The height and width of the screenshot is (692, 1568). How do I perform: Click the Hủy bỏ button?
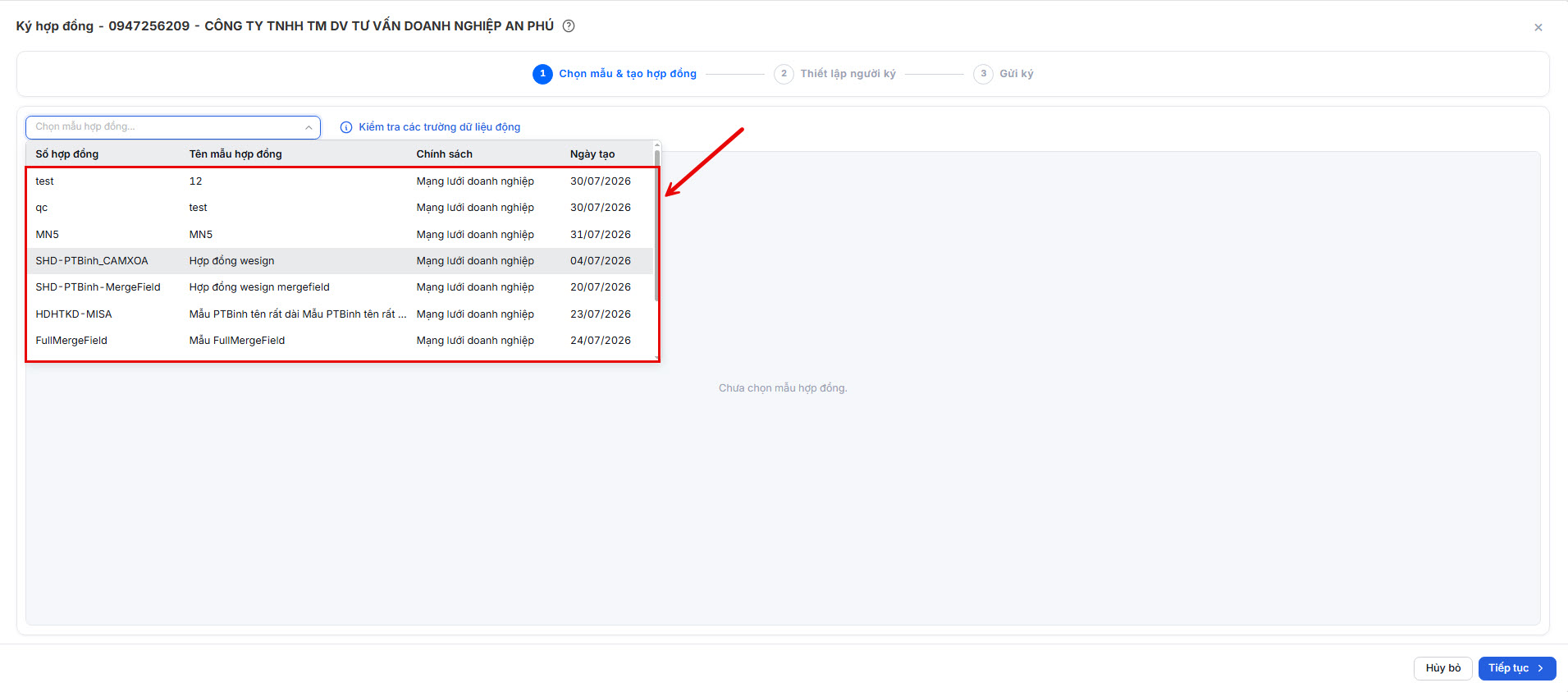click(x=1443, y=668)
